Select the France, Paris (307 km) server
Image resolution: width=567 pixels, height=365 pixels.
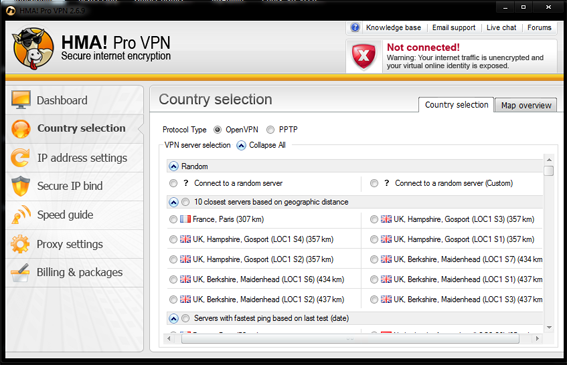coord(173,219)
